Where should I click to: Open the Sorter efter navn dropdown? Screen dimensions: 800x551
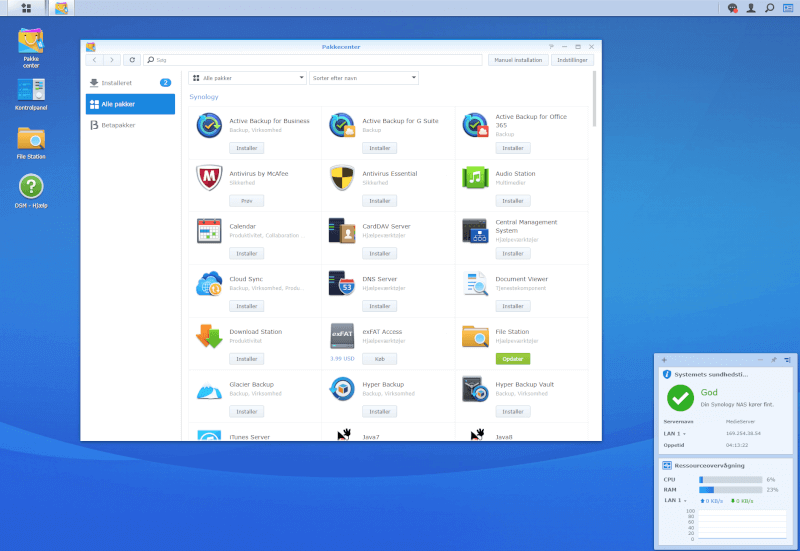pyautogui.click(x=364, y=78)
